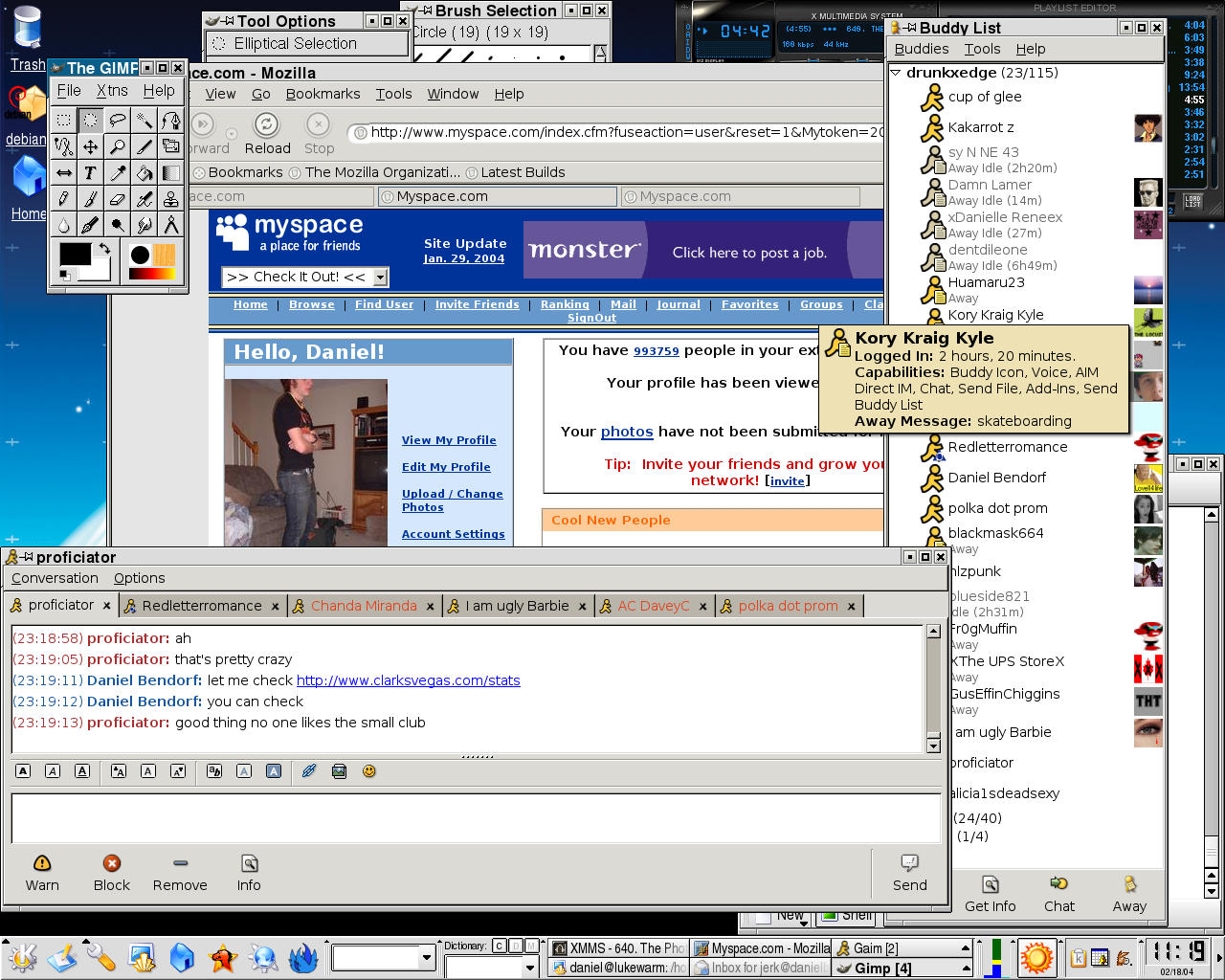Viewport: 1225px width, 980px height.
Task: Open Bookmarks menu in Mozilla
Action: coord(323,94)
